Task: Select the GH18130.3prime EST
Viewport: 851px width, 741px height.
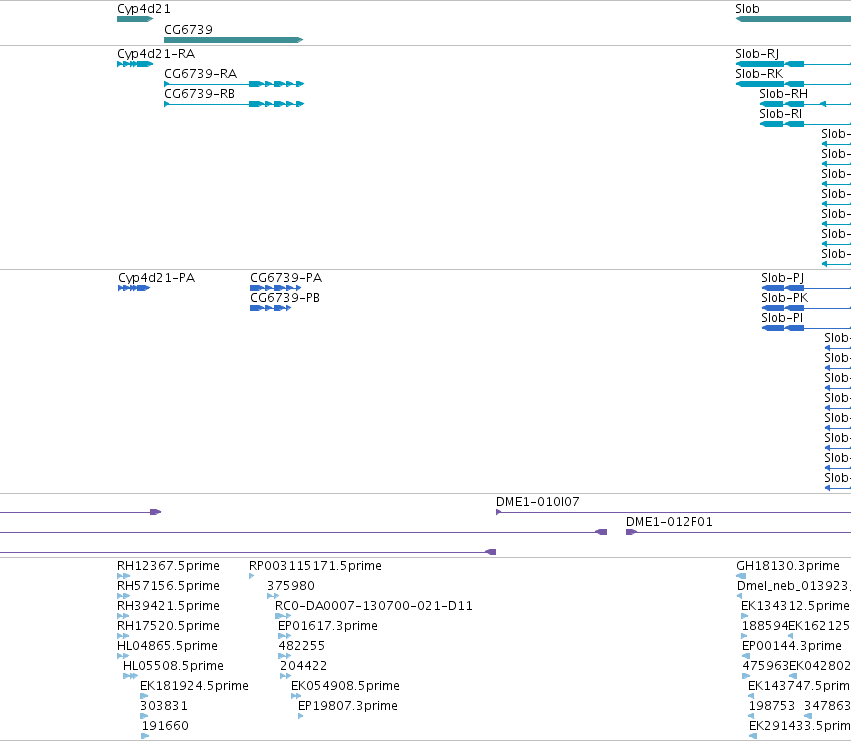Action: [x=741, y=577]
